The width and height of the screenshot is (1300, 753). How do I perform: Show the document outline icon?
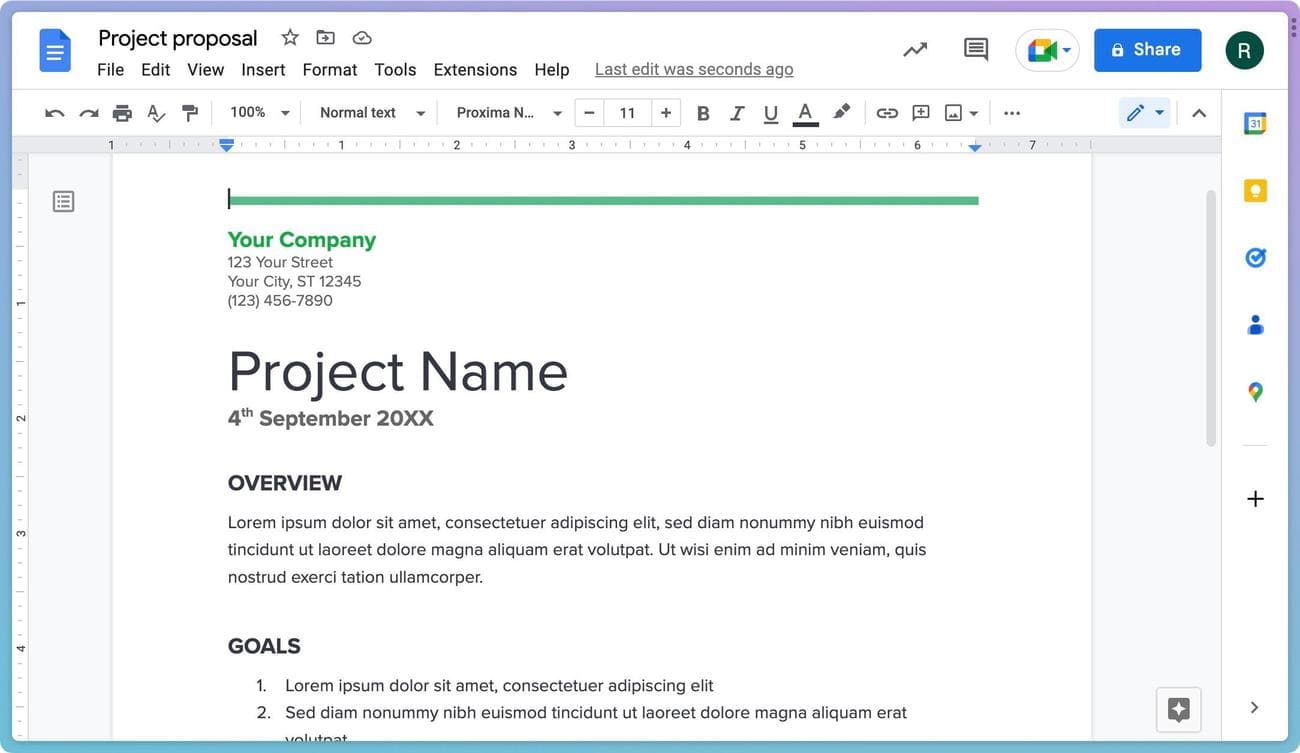(x=64, y=202)
